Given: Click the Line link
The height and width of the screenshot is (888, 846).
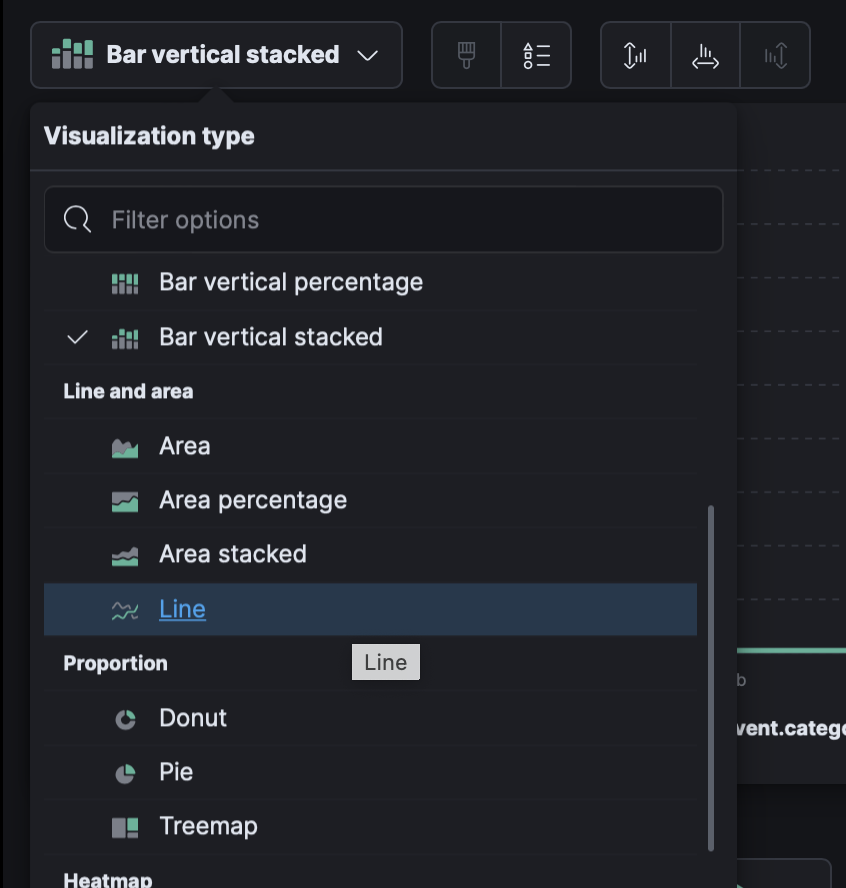Looking at the screenshot, I should (x=182, y=609).
